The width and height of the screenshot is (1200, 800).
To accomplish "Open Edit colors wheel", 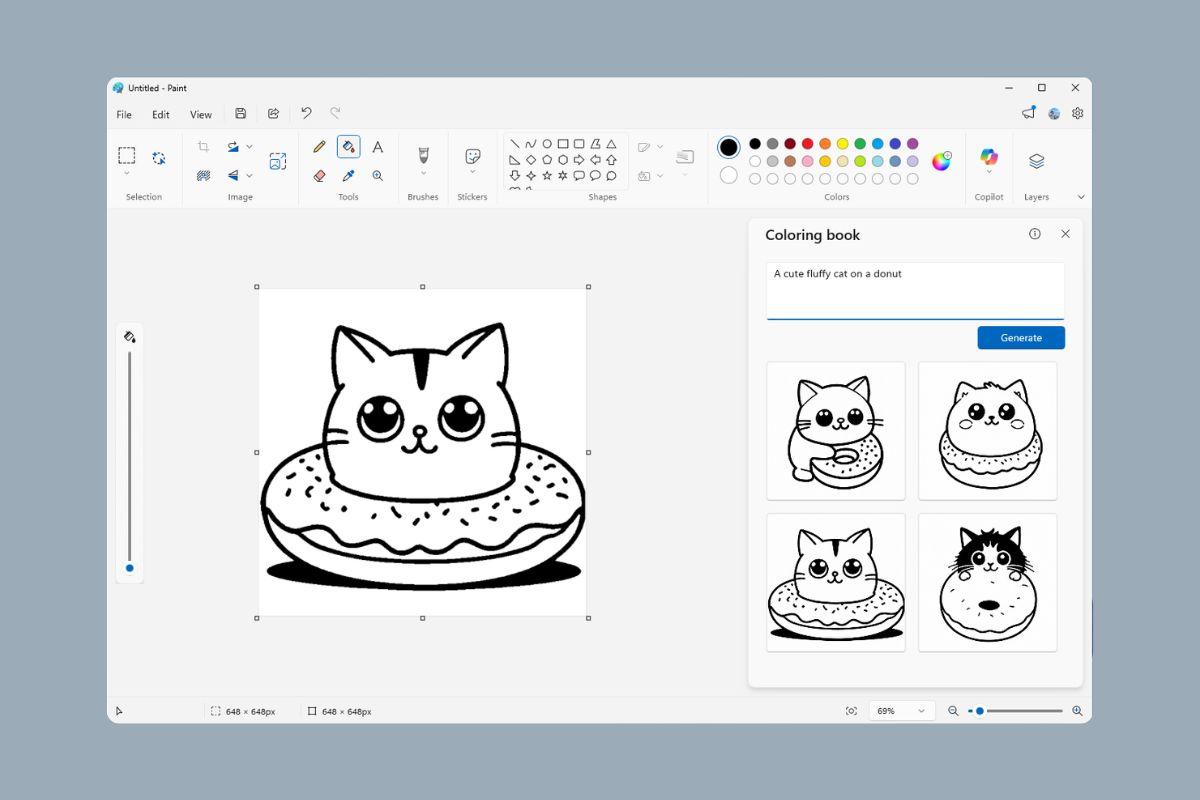I will point(941,161).
